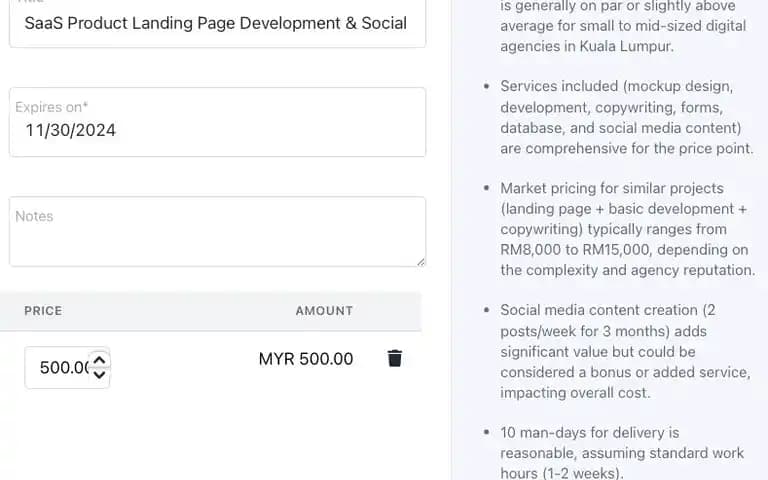This screenshot has height=480, width=768.
Task: Select the PRICE column header
Action: (43, 311)
